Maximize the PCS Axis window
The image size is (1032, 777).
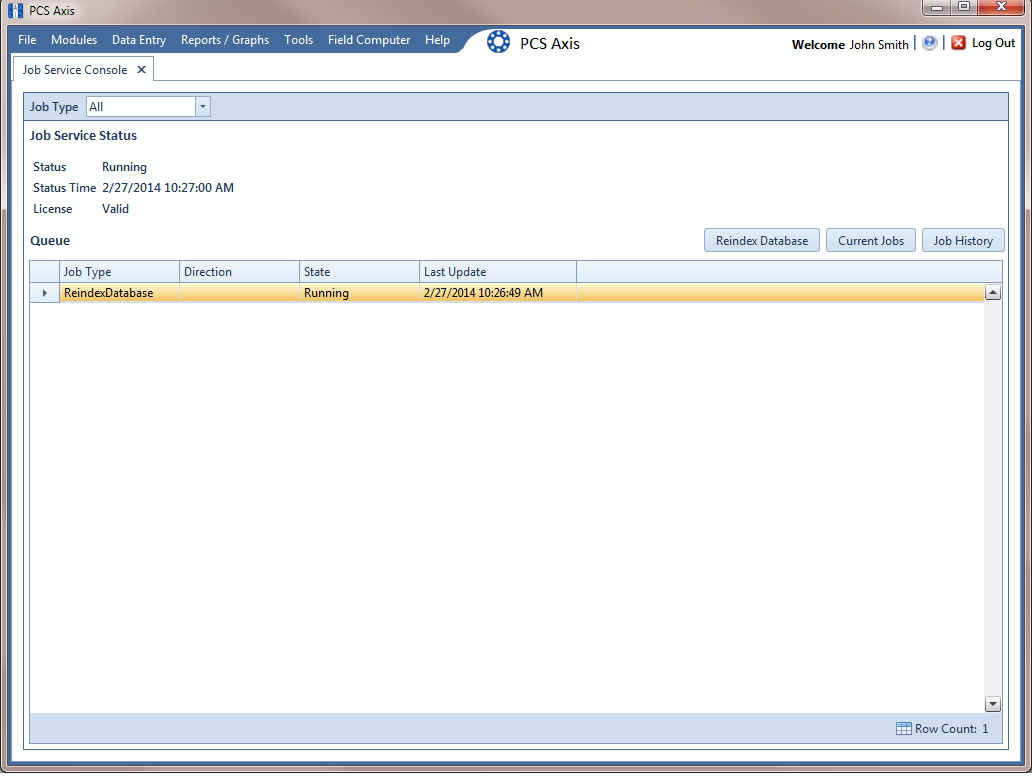(x=964, y=7)
